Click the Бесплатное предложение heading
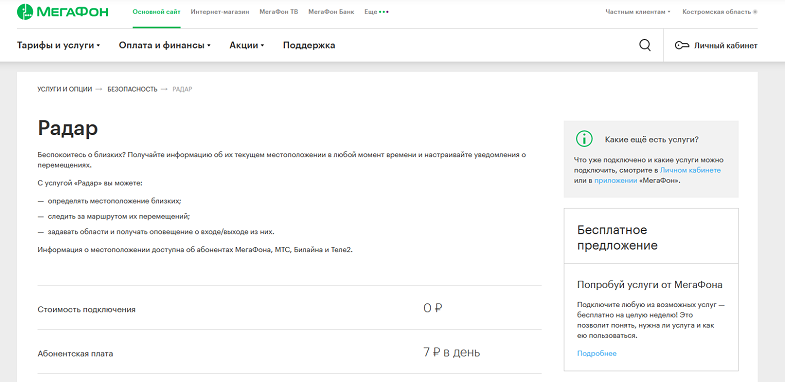 coord(617,238)
